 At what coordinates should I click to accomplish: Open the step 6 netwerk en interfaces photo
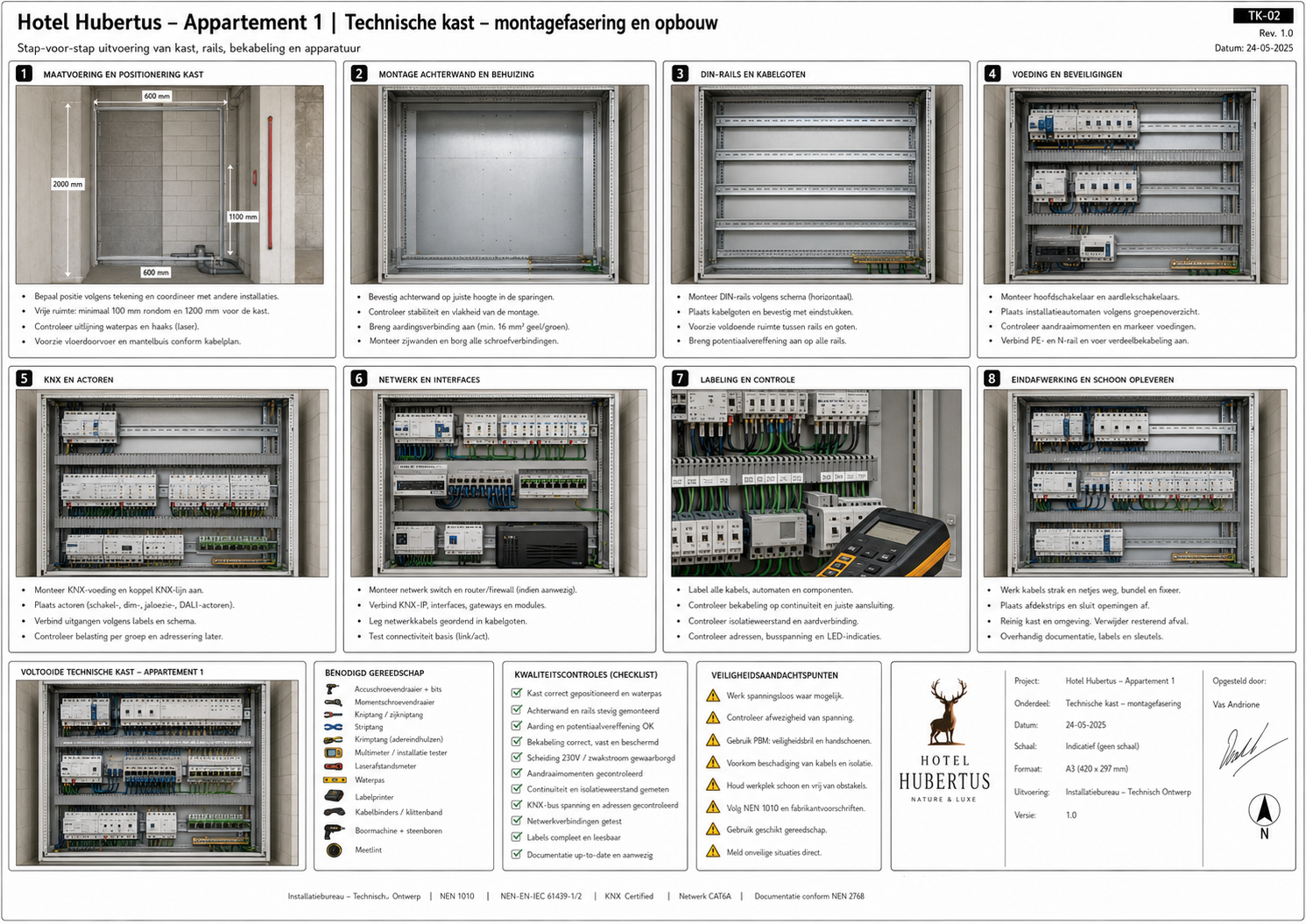coord(499,483)
